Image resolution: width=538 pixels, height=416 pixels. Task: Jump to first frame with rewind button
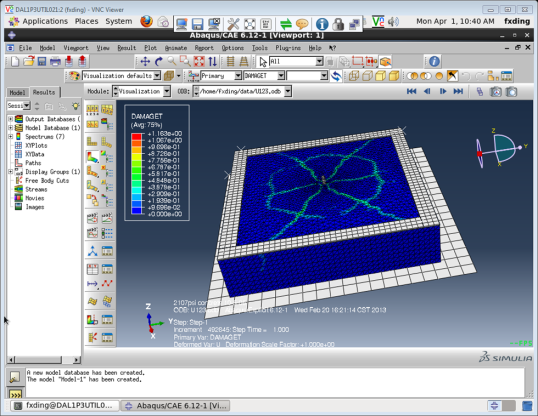click(411, 91)
